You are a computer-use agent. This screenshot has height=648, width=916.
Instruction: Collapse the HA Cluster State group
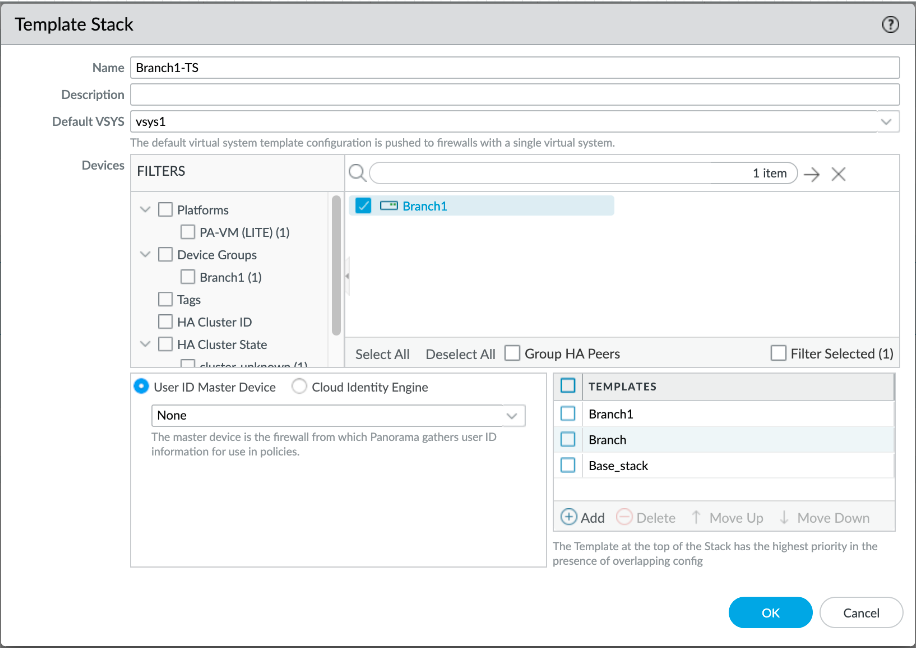tap(145, 344)
